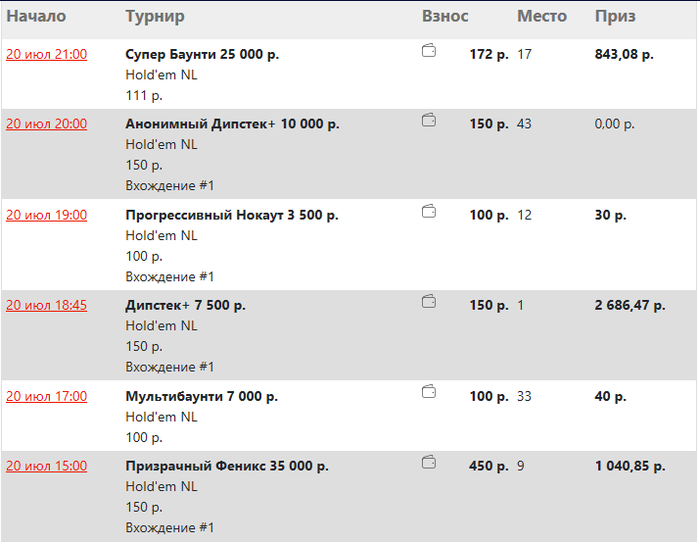
Task: Open the 20 июл 21:00 tournament link
Action: pos(46,54)
